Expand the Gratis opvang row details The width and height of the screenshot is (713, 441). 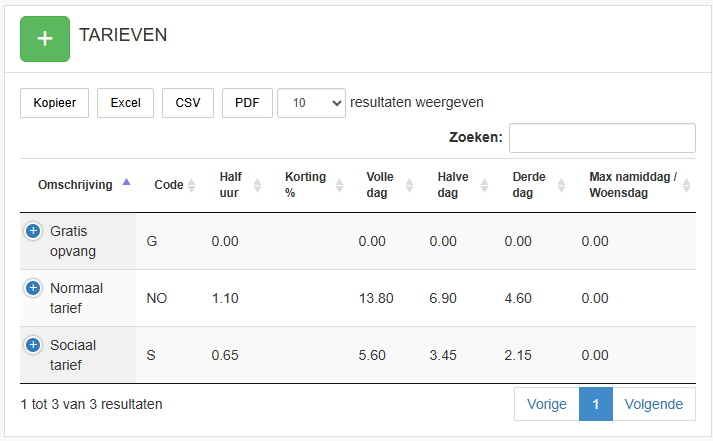[x=33, y=231]
